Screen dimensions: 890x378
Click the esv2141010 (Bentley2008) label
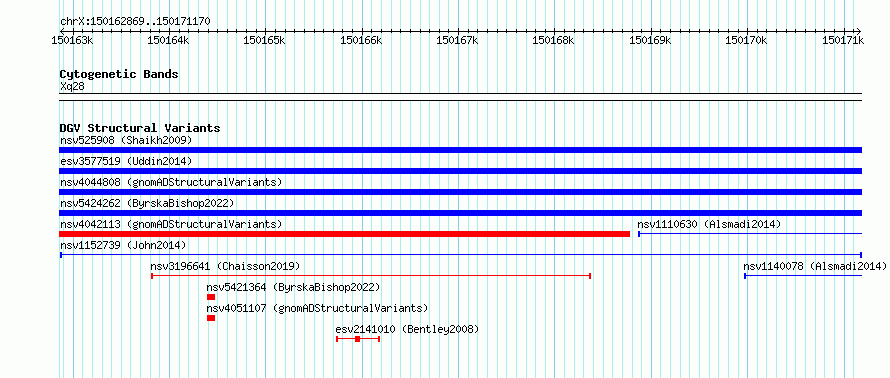[x=407, y=329]
